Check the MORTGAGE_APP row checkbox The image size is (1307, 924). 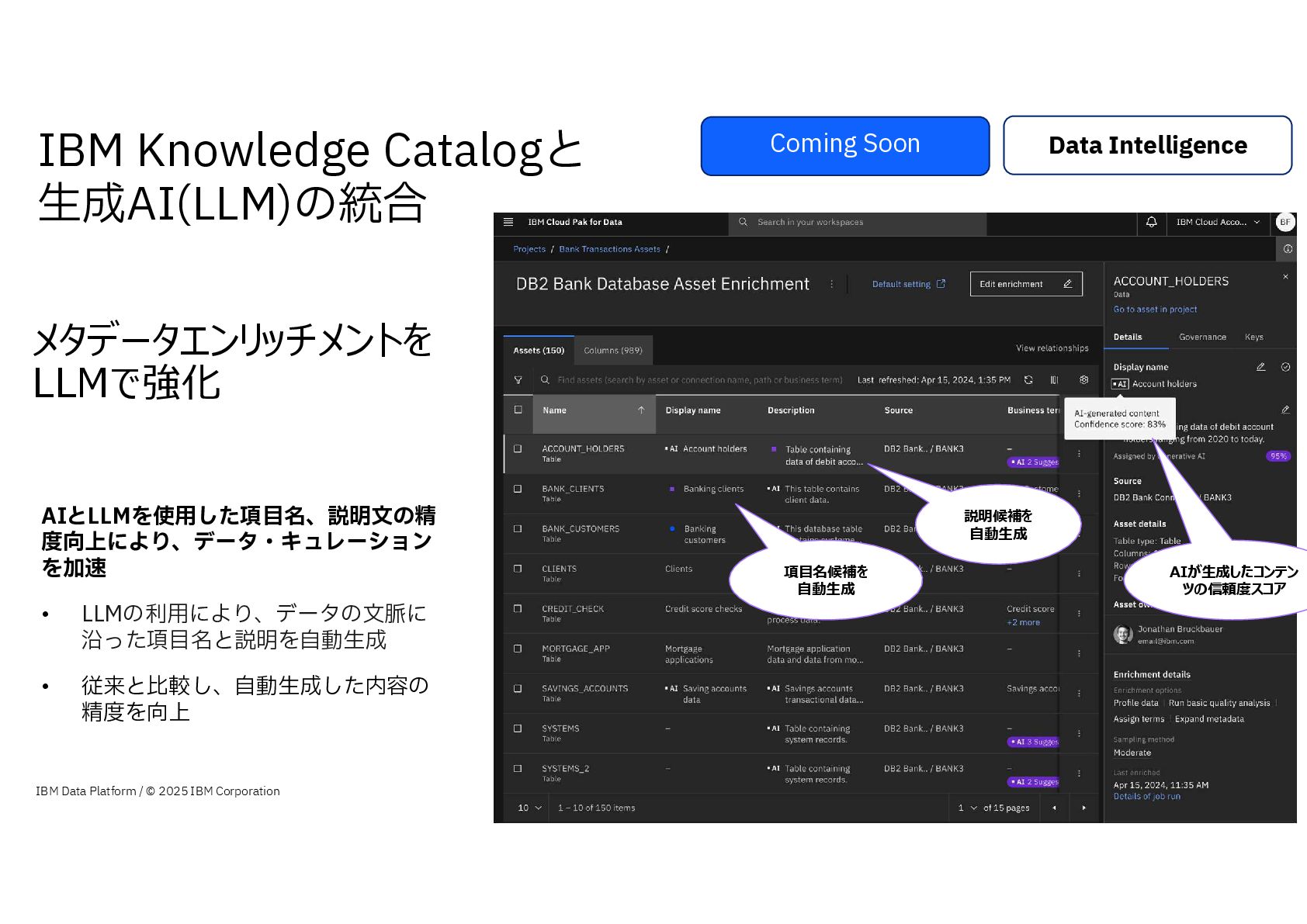(x=518, y=649)
